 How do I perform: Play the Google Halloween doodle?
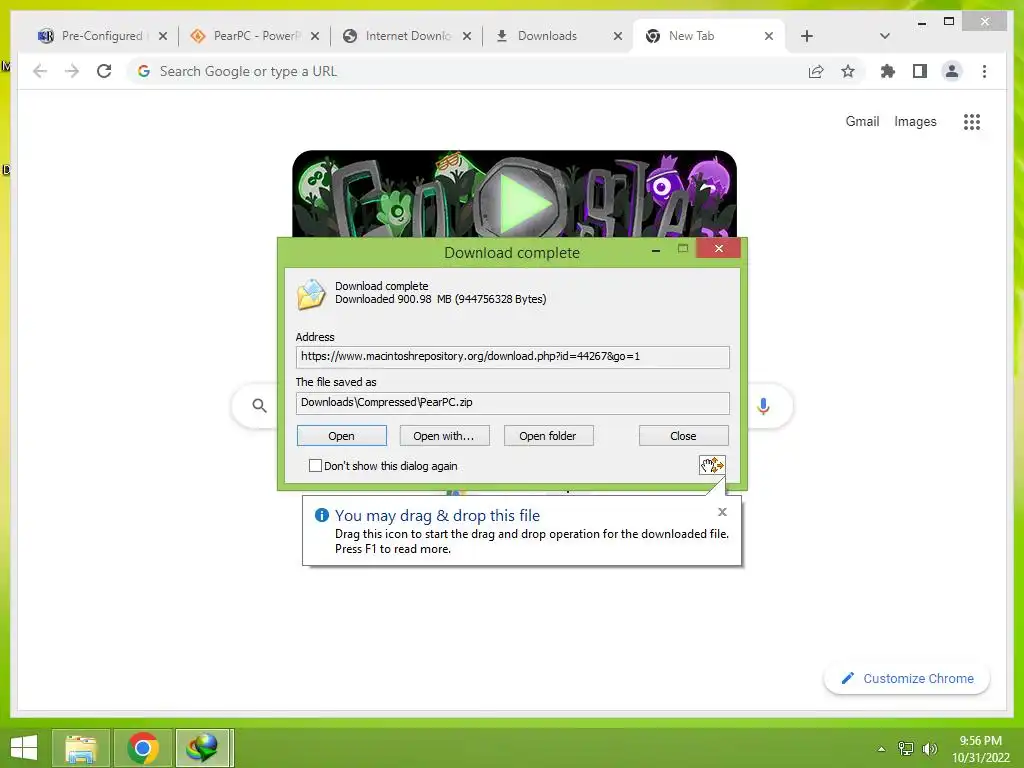click(521, 203)
